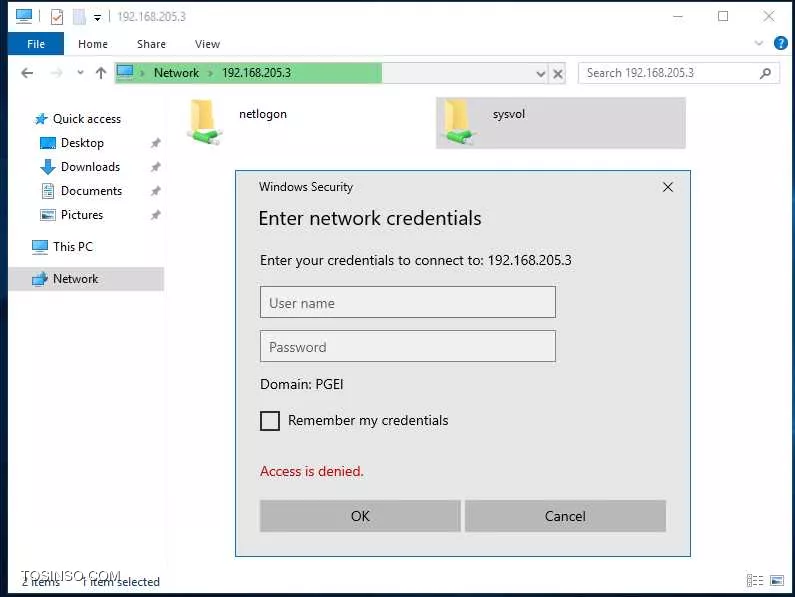Click OK in the credentials dialog
The height and width of the screenshot is (597, 795).
[x=360, y=516]
